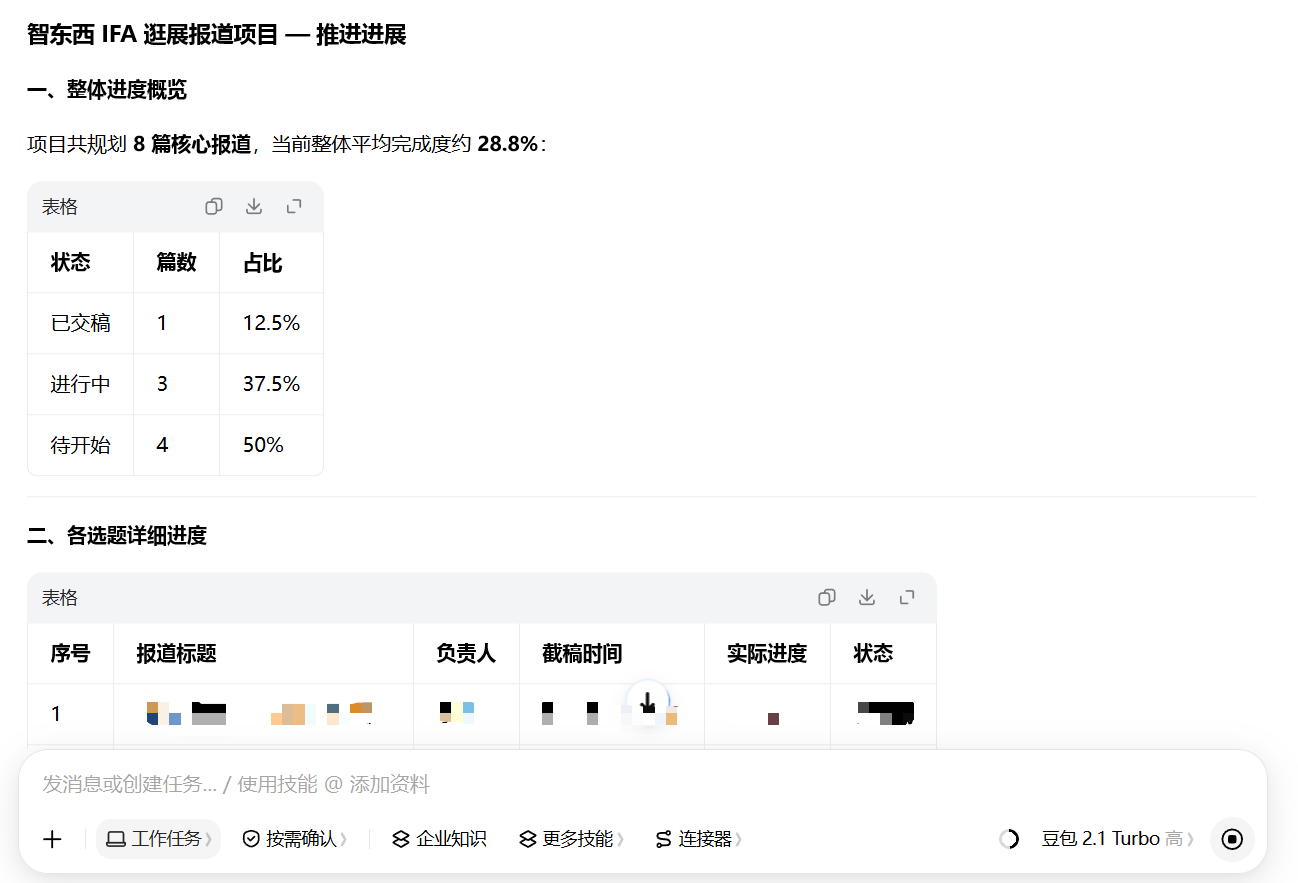Click the loading spinner icon beside model name

pyautogui.click(x=1010, y=839)
